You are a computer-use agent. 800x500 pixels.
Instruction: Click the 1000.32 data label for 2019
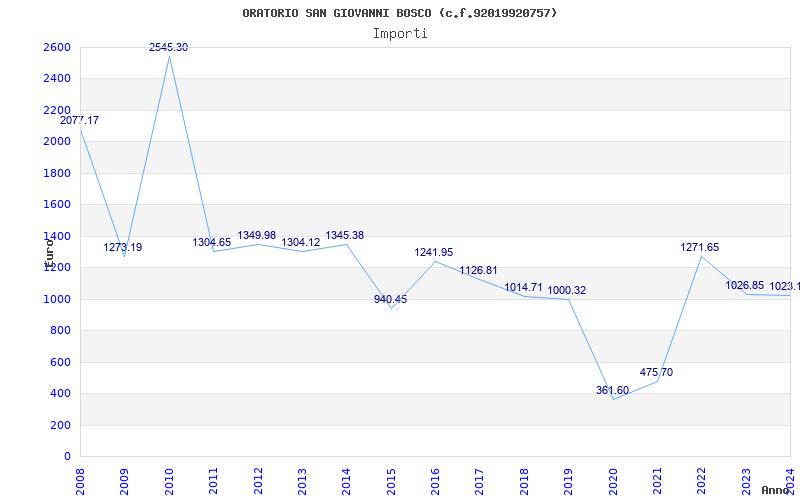[x=567, y=291]
